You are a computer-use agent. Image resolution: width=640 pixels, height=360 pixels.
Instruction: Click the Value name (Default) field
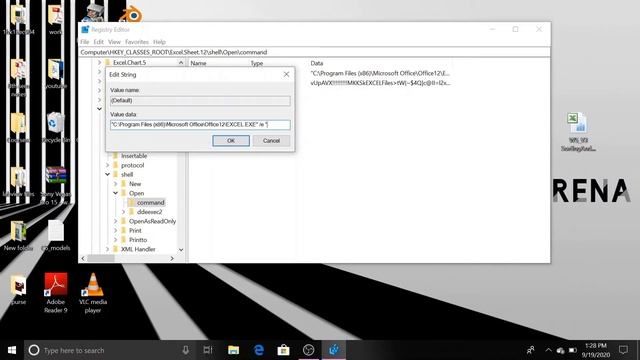pos(200,100)
